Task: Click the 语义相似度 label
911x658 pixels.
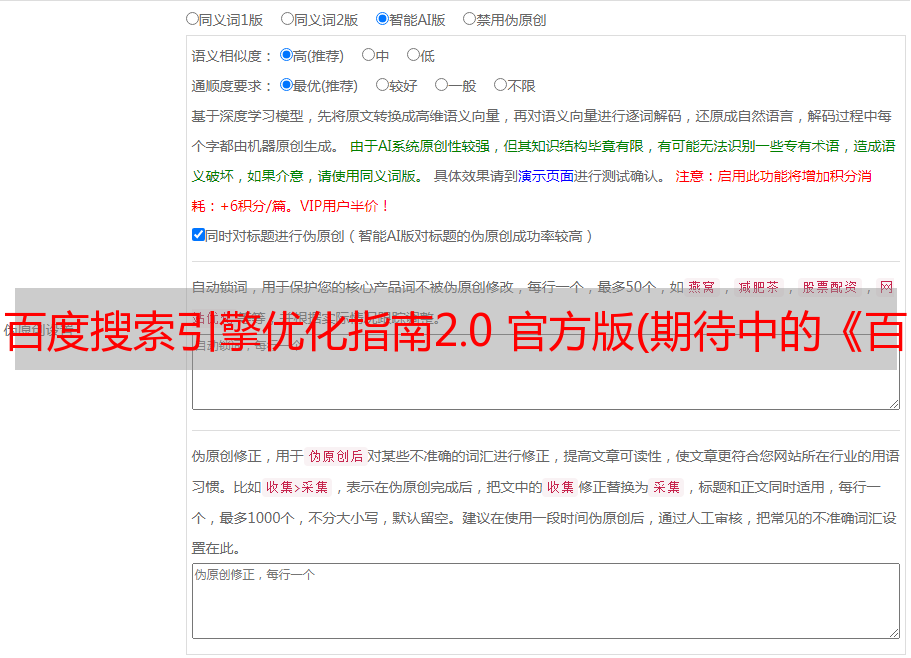Action: 232,56
